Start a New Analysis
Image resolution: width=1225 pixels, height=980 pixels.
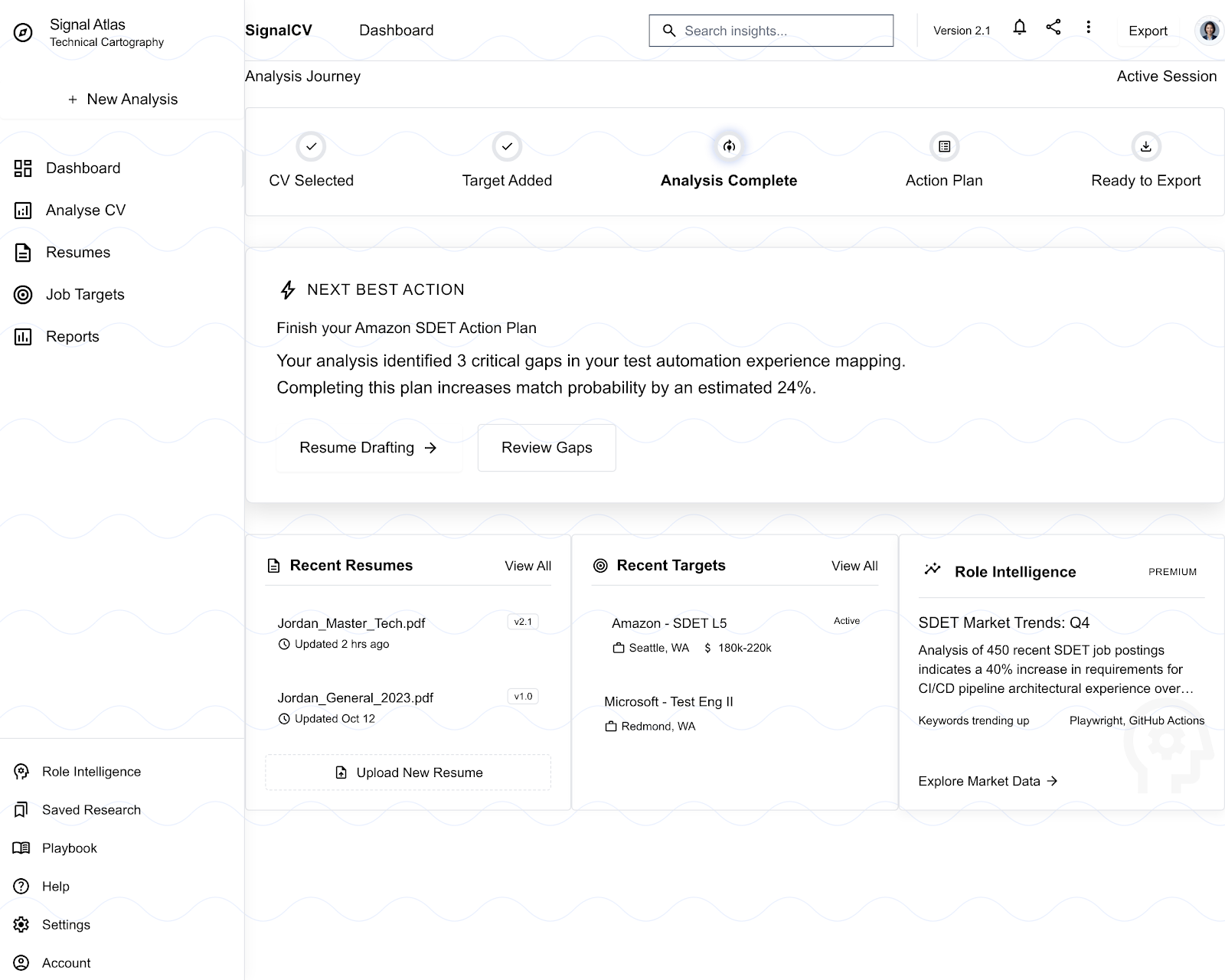(x=122, y=100)
